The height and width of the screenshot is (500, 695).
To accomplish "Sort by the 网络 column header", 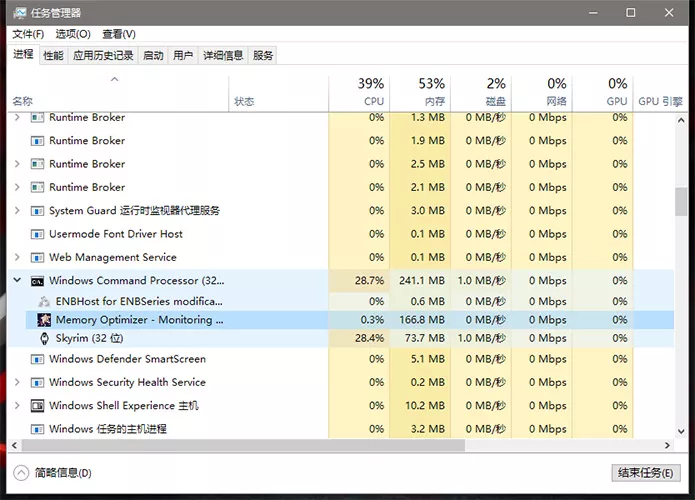I will click(542, 93).
